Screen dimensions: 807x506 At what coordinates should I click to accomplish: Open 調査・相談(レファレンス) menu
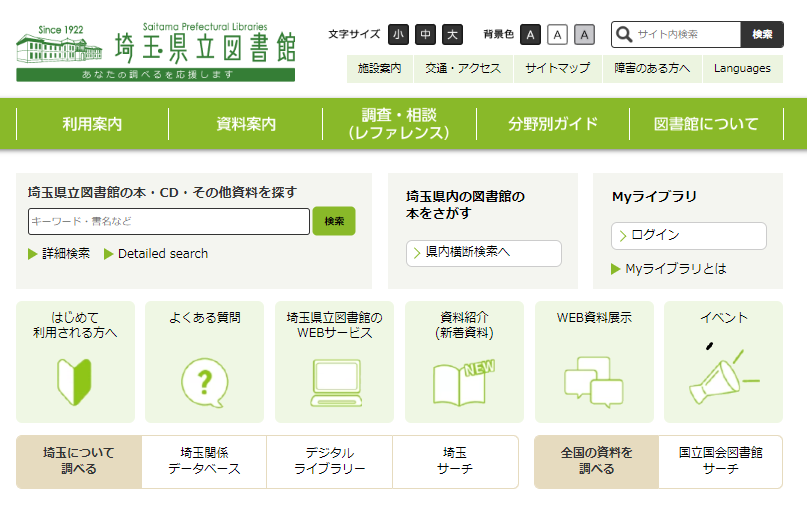[x=399, y=124]
